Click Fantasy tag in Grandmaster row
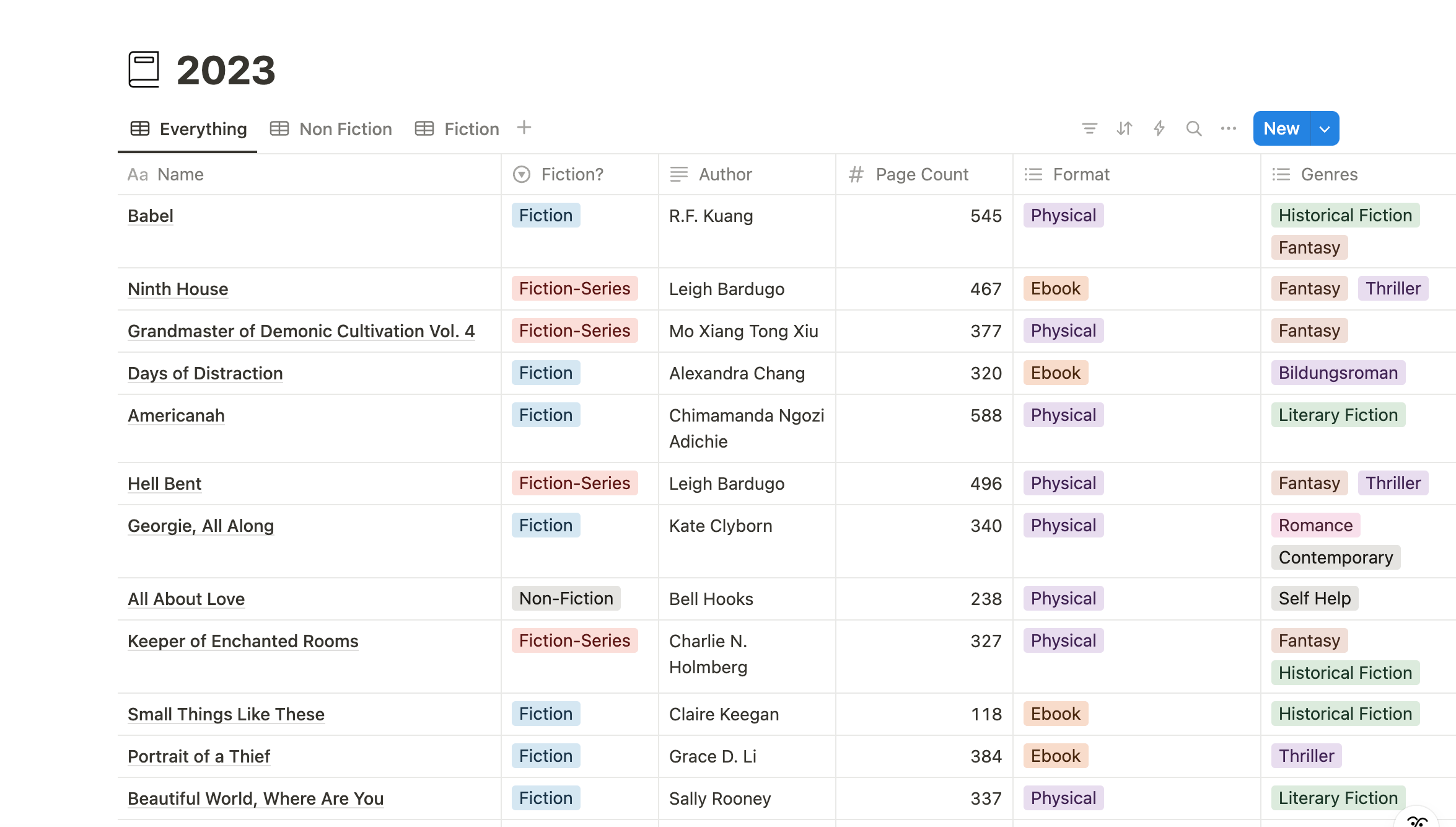 [x=1309, y=330]
